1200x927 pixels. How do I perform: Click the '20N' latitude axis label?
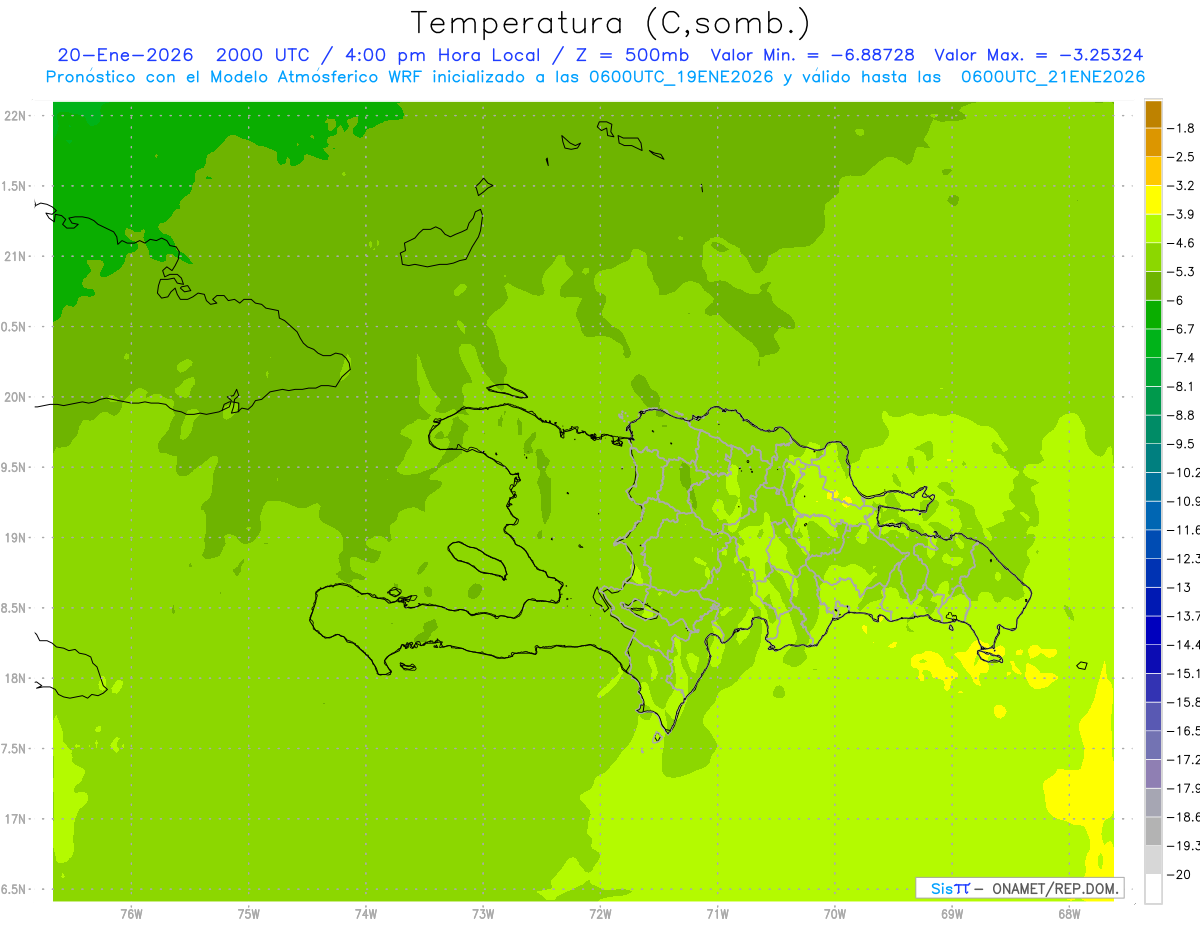pyautogui.click(x=17, y=397)
